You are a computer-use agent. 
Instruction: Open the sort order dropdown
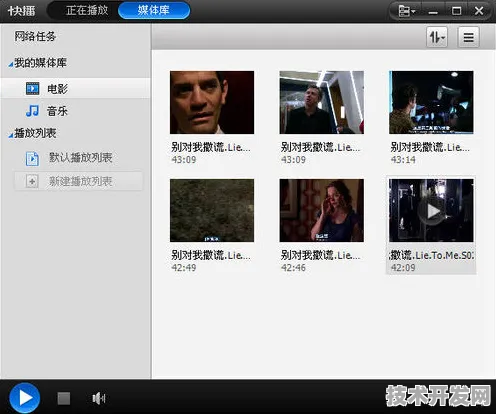point(437,37)
